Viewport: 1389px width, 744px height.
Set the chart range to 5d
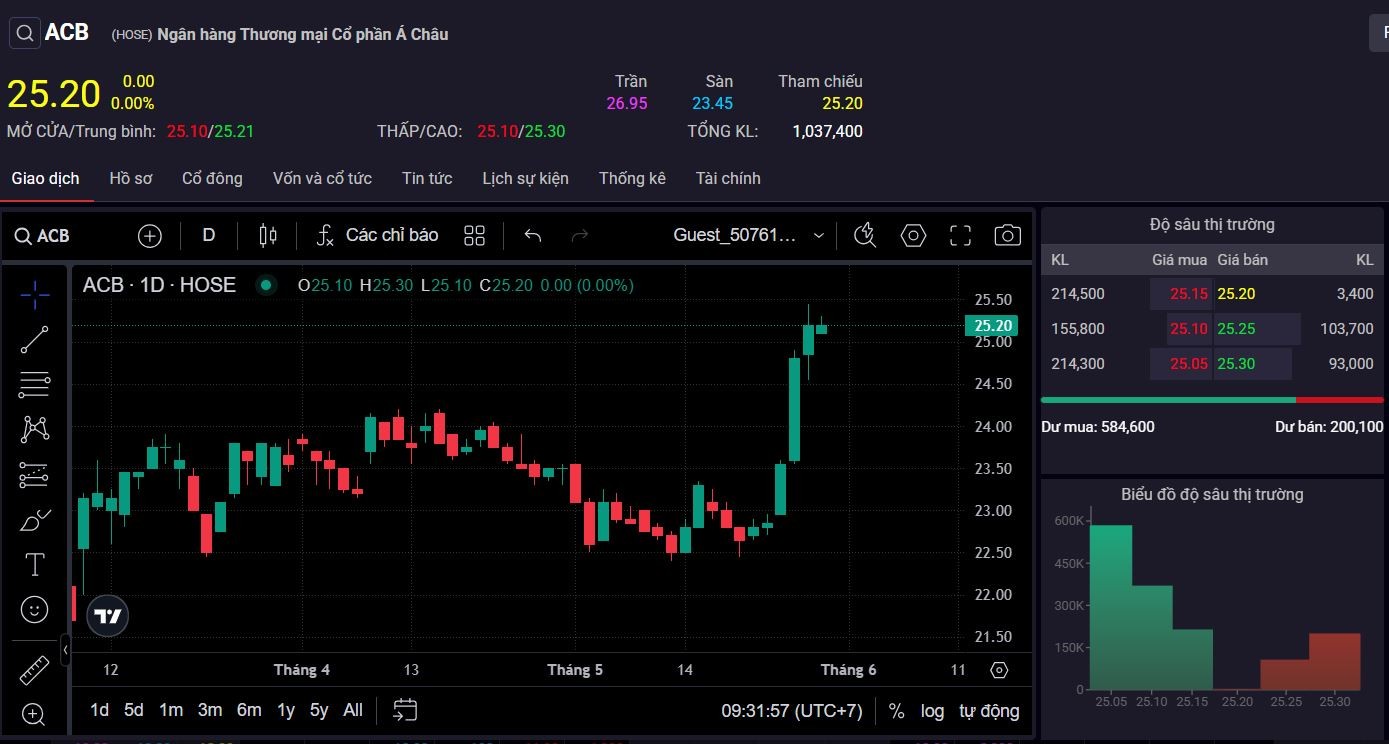(134, 710)
